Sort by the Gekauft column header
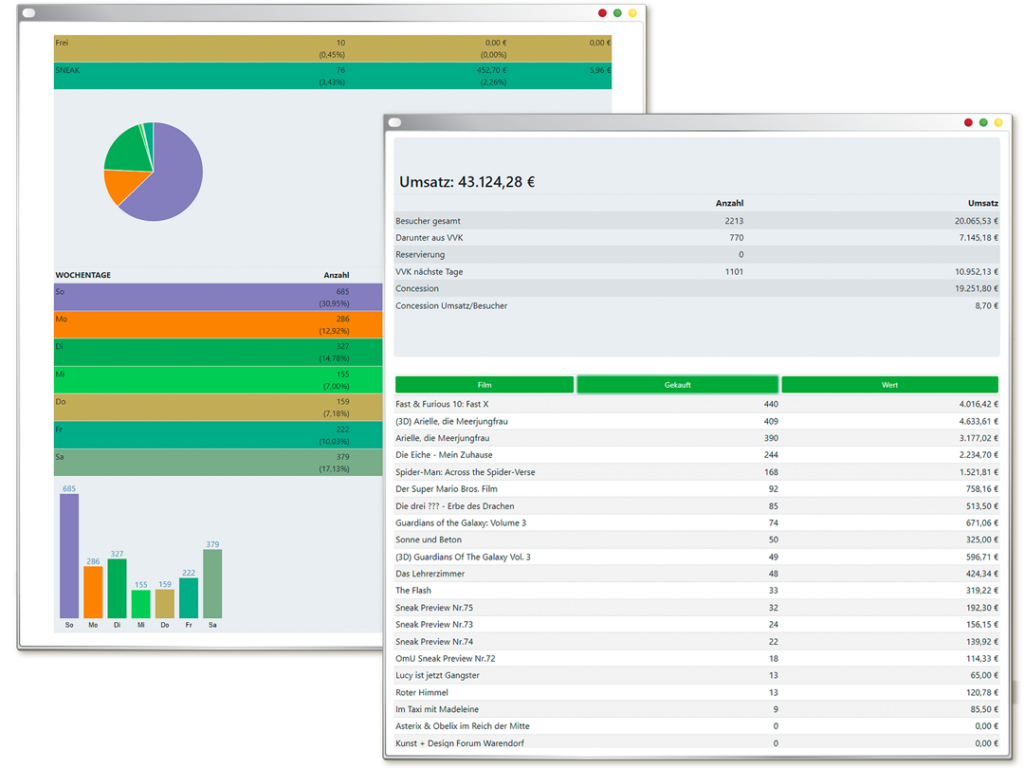This screenshot has height=768, width=1024. pos(677,385)
